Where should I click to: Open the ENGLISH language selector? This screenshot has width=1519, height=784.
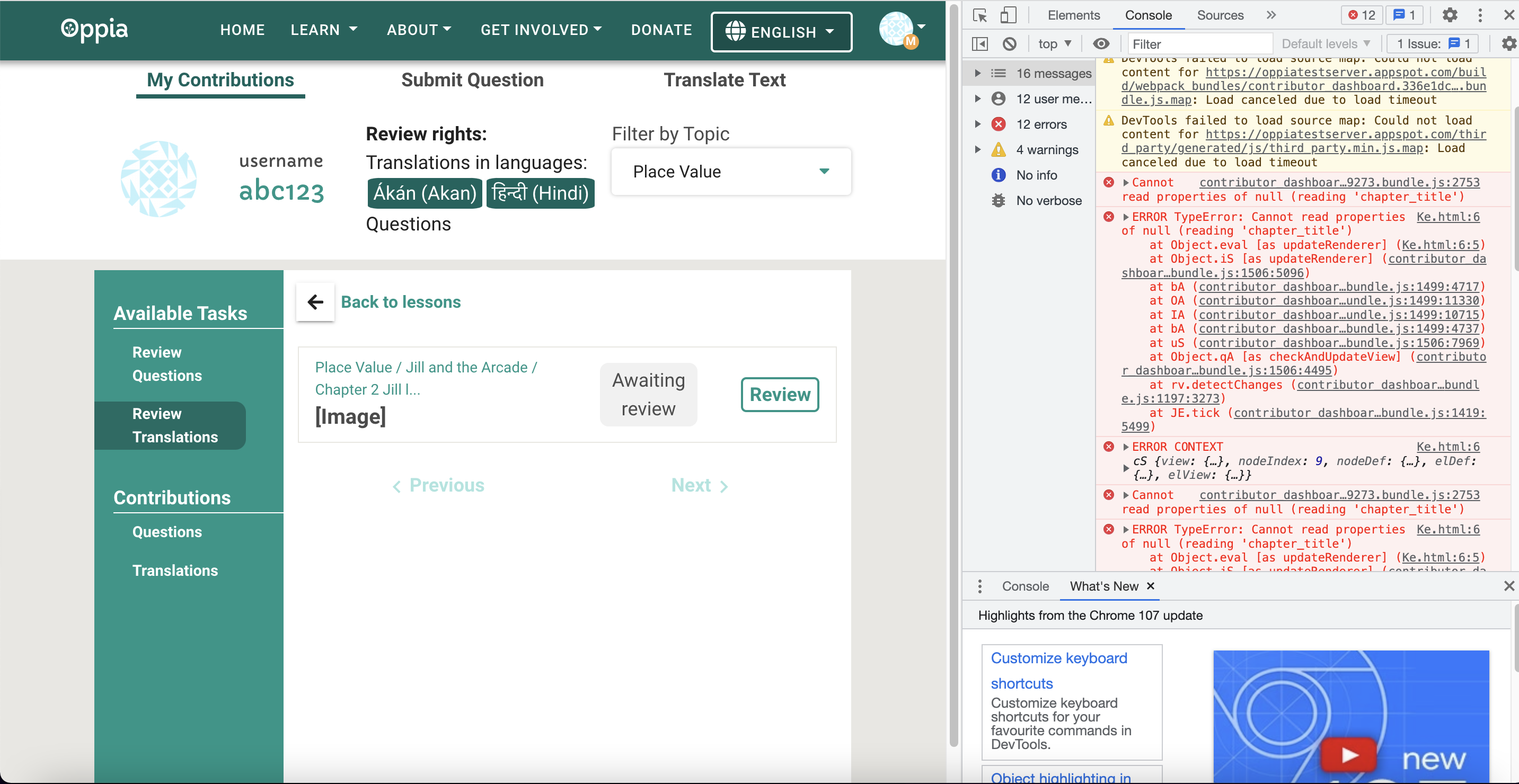(781, 31)
